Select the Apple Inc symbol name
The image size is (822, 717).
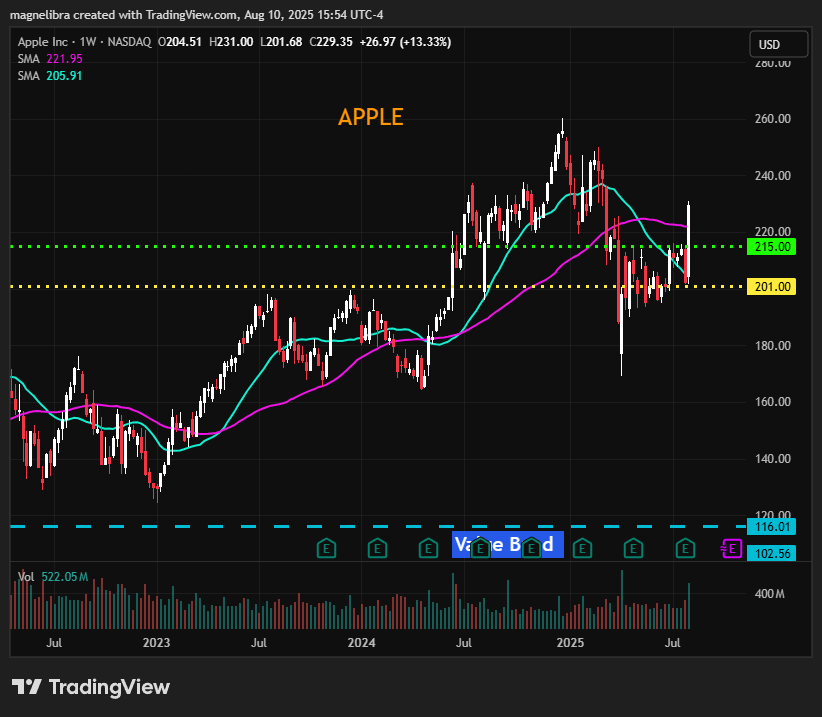coord(42,42)
